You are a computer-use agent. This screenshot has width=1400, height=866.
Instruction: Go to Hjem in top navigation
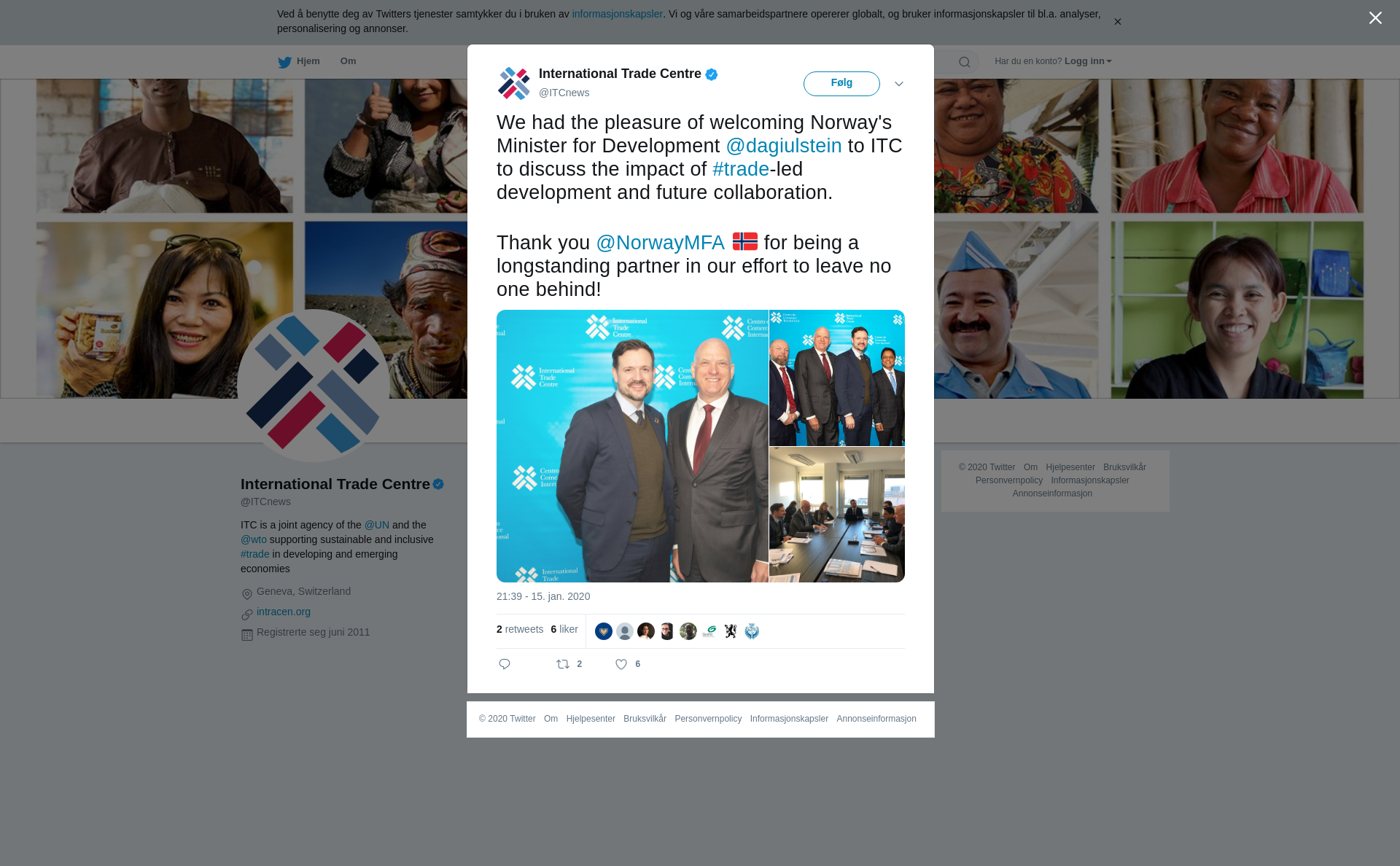tap(308, 61)
